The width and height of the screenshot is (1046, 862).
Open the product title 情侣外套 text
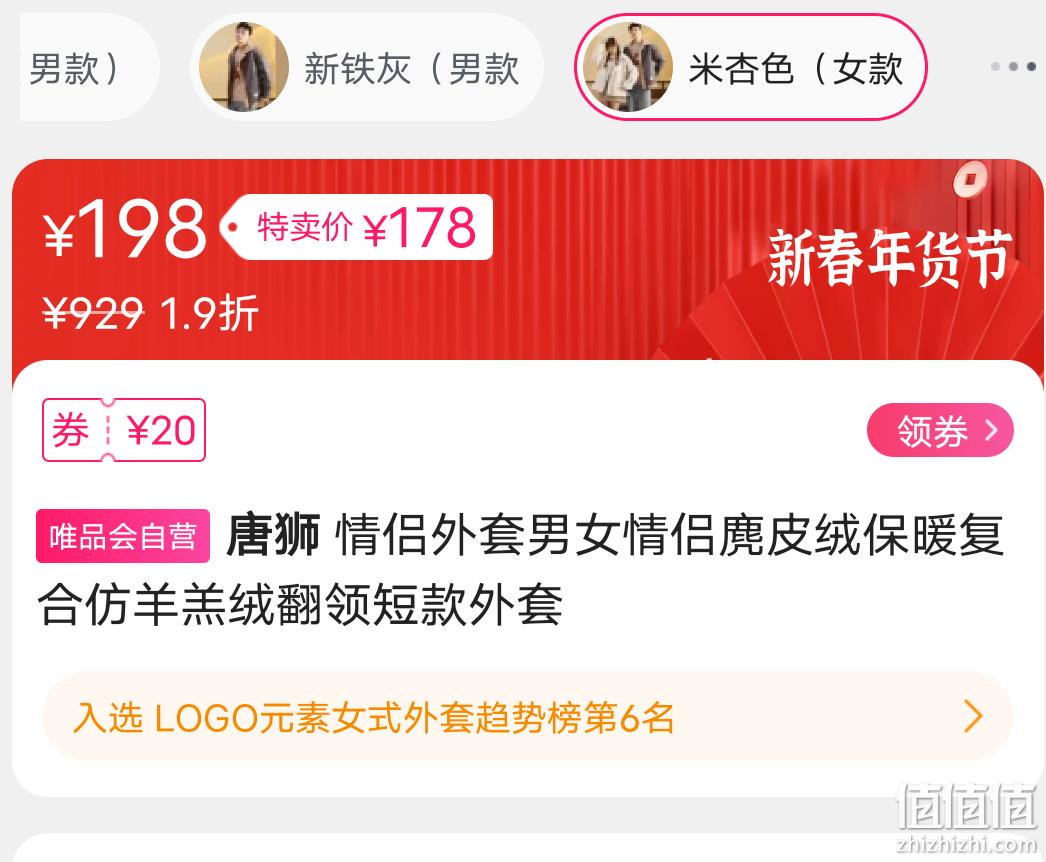pos(520,570)
